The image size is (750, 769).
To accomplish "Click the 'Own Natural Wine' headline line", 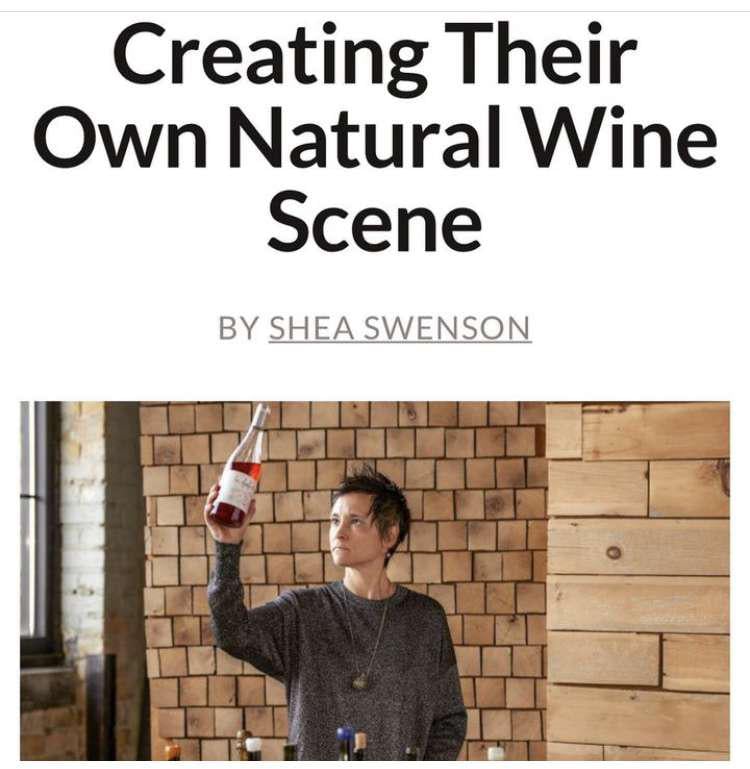I will (x=375, y=137).
